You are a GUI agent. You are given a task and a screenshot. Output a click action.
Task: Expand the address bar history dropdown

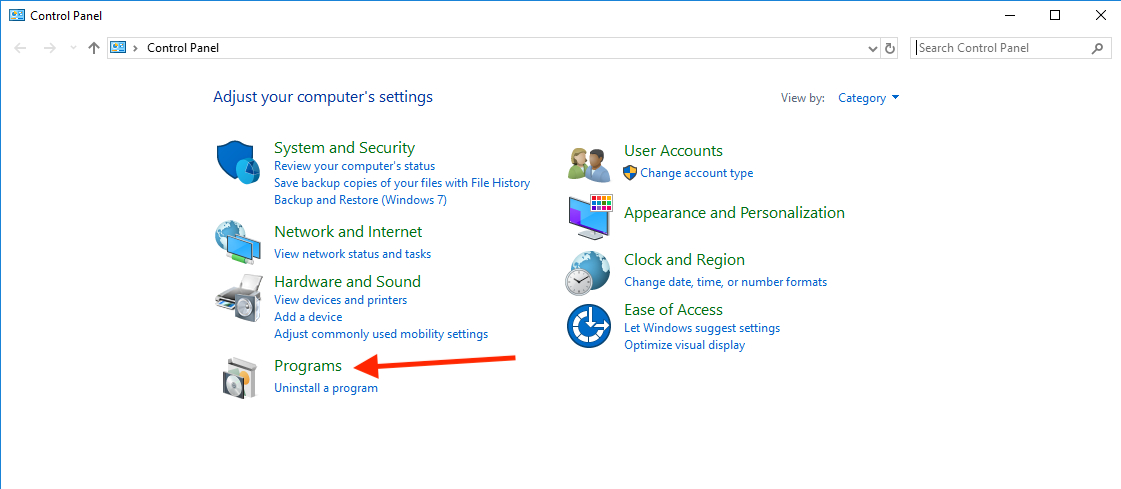tap(872, 48)
